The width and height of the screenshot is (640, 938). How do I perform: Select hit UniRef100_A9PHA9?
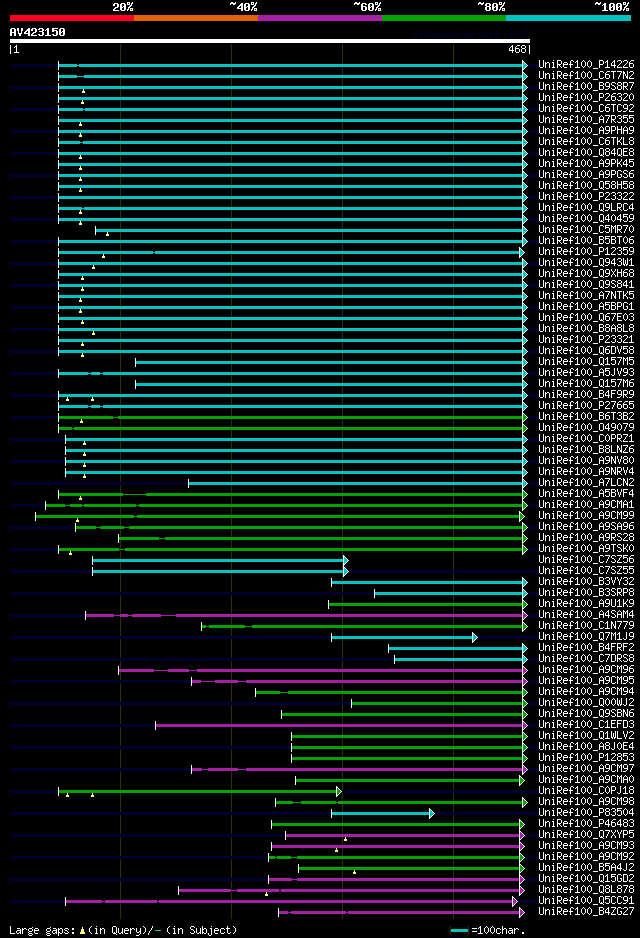coord(586,130)
